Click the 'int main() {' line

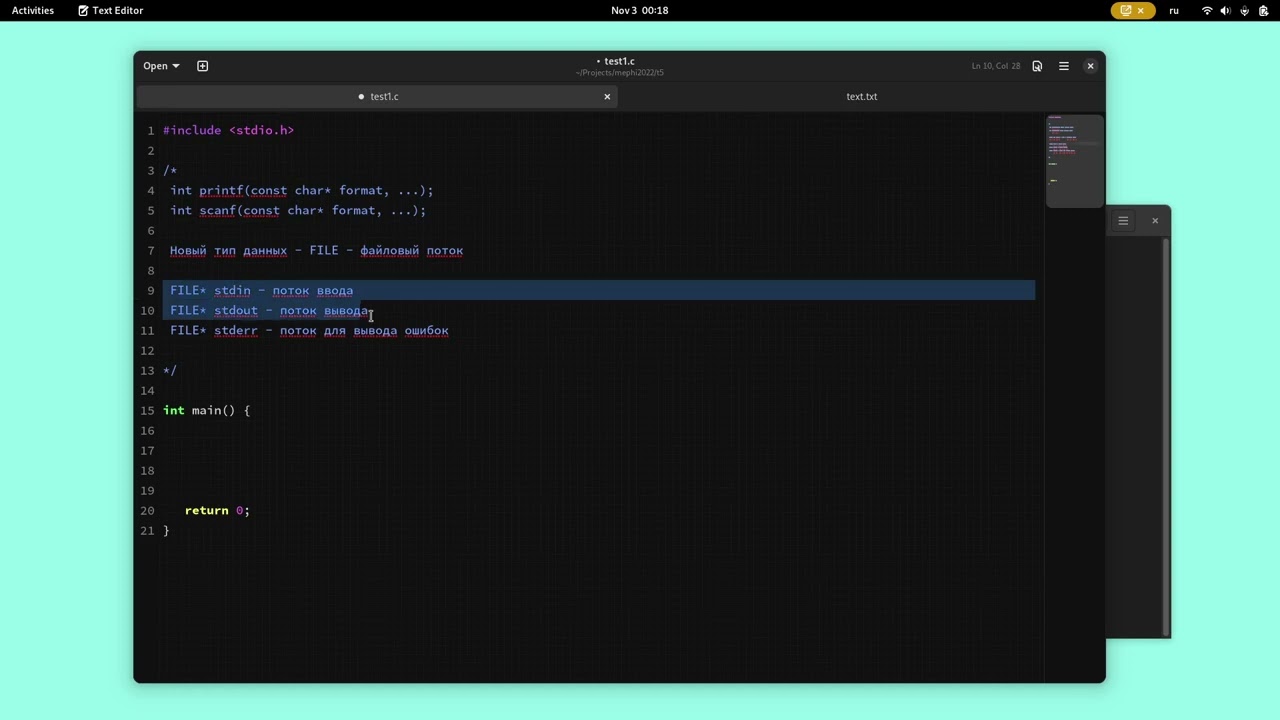(x=207, y=410)
